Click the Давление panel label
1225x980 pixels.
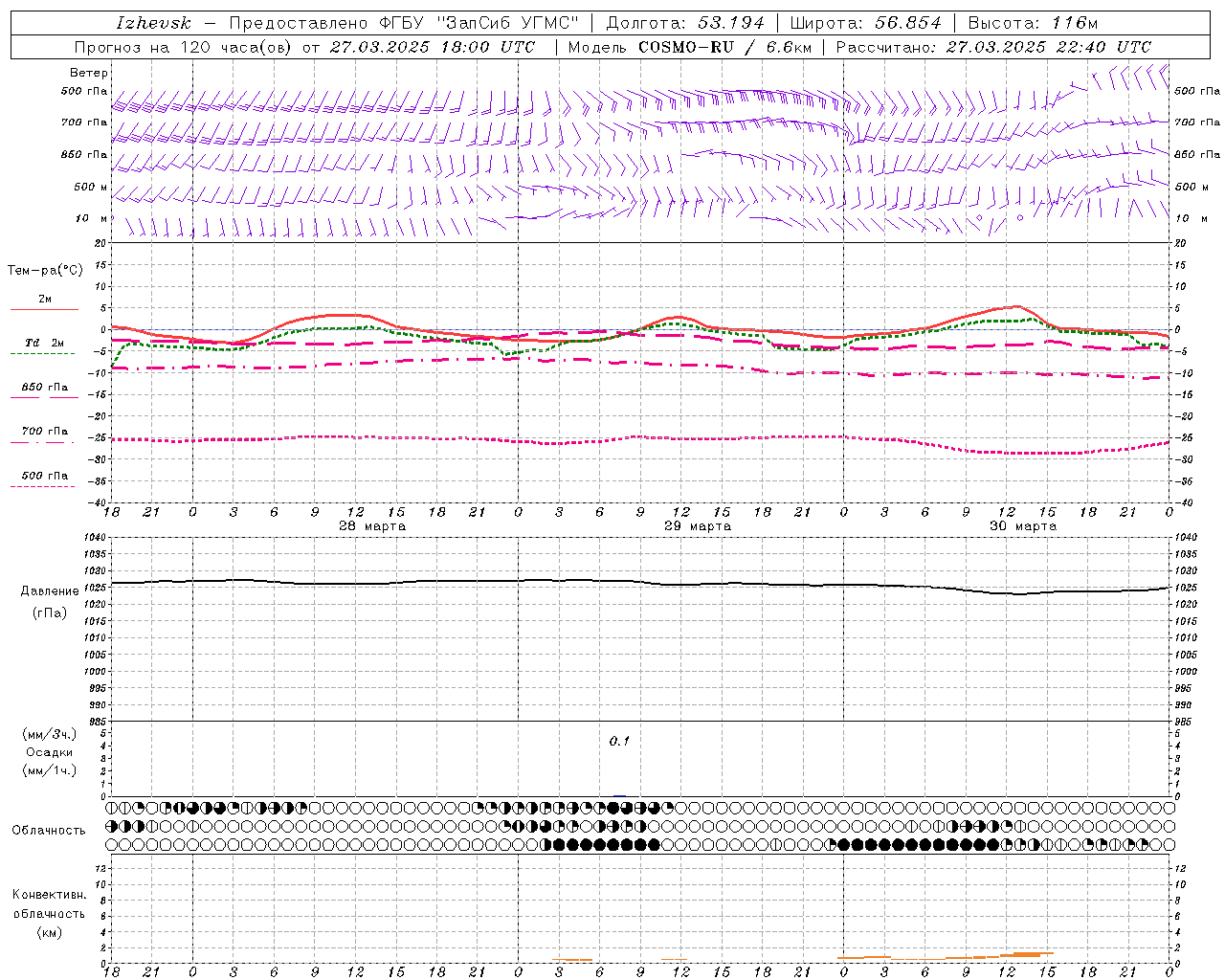(x=50, y=591)
